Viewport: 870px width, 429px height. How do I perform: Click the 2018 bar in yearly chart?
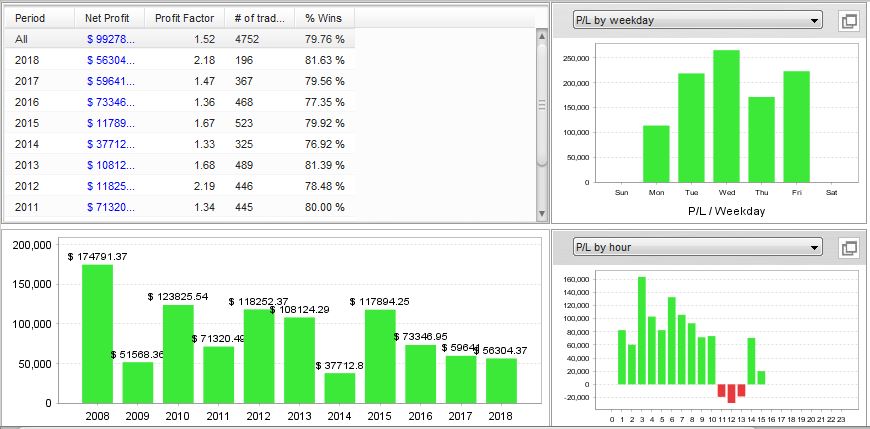pyautogui.click(x=502, y=381)
